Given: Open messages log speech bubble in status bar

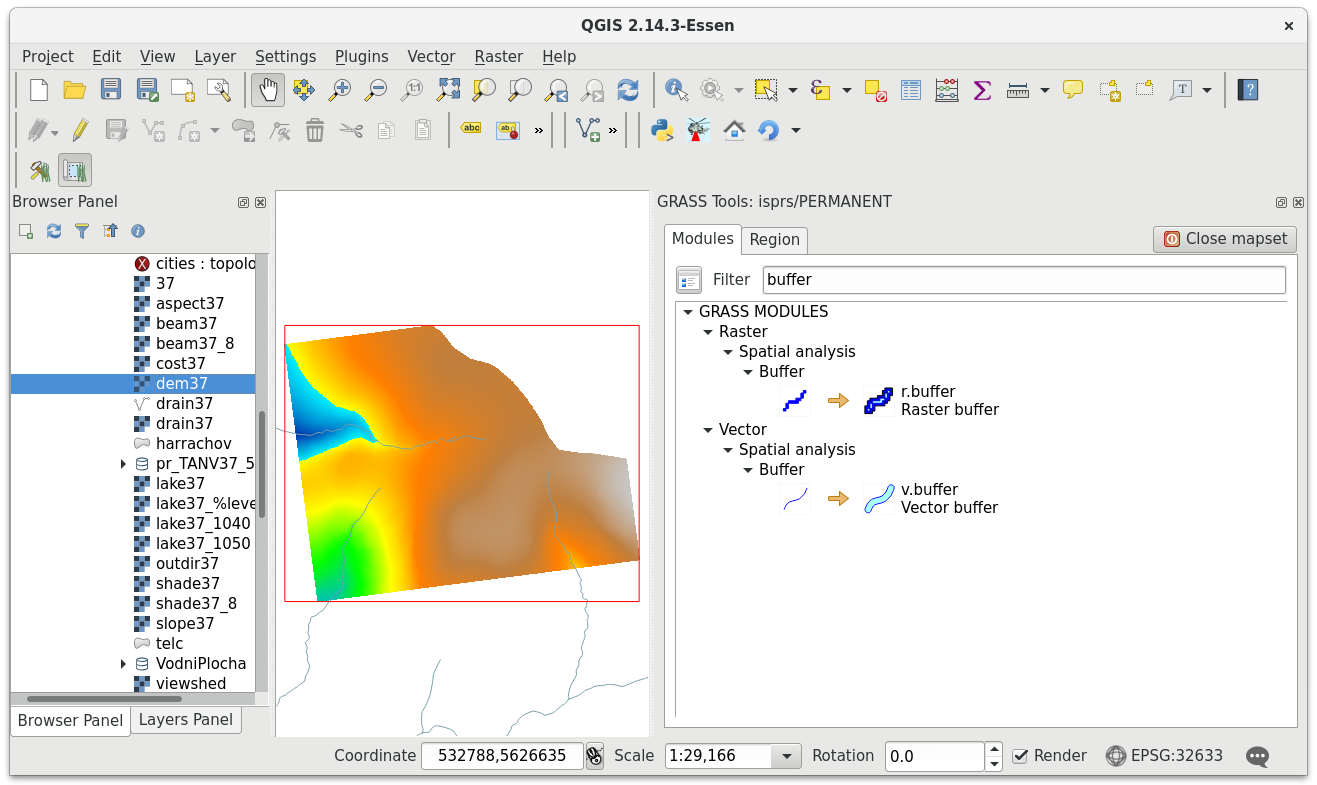Looking at the screenshot, I should pos(1258,757).
